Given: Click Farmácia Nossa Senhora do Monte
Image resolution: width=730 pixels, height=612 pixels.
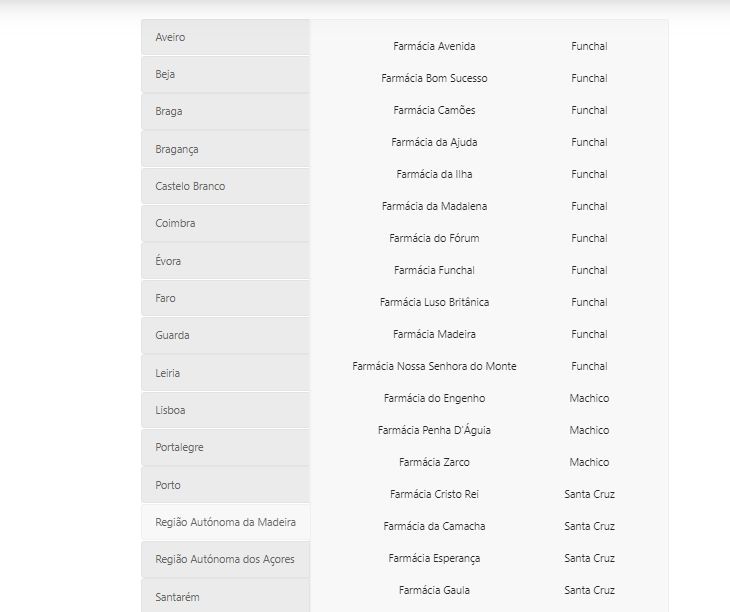Looking at the screenshot, I should [x=434, y=366].
